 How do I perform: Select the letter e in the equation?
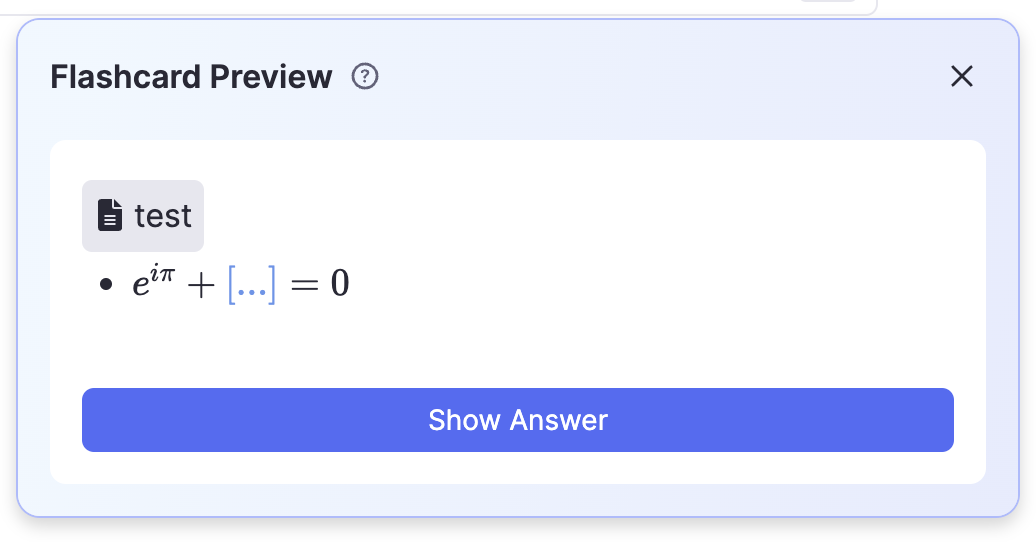(x=141, y=288)
